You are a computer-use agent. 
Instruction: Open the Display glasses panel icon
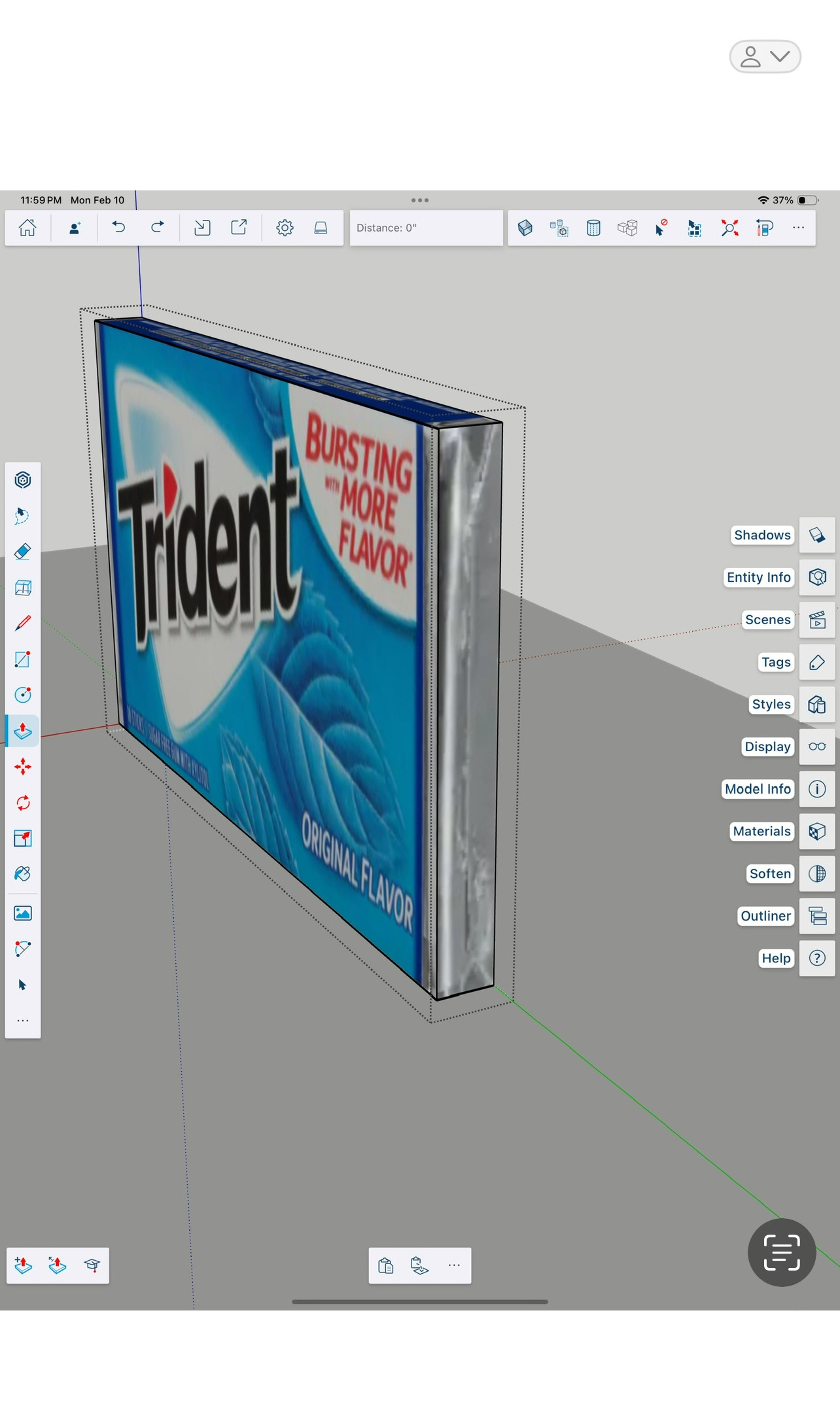pyautogui.click(x=817, y=747)
